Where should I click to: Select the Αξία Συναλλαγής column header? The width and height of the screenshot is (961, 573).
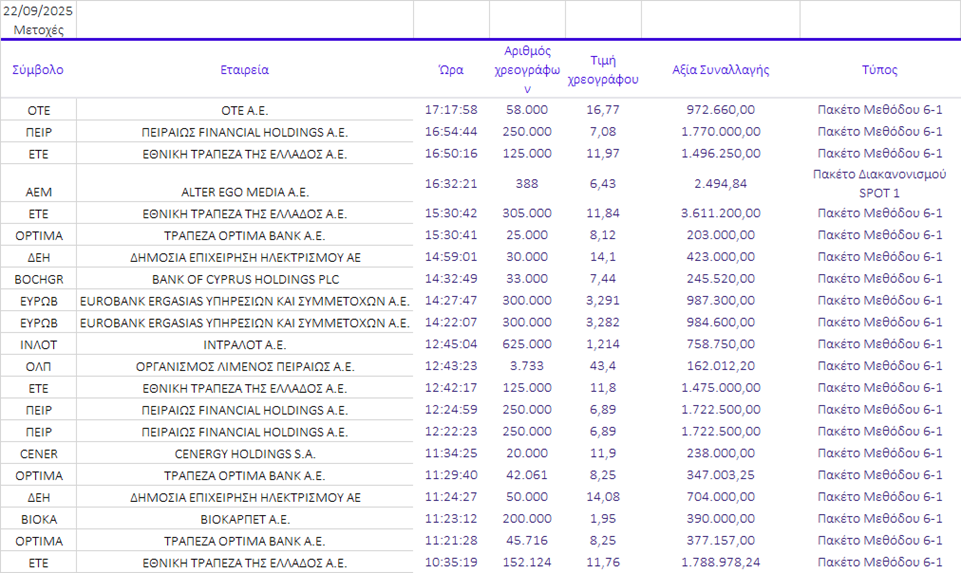tap(720, 70)
